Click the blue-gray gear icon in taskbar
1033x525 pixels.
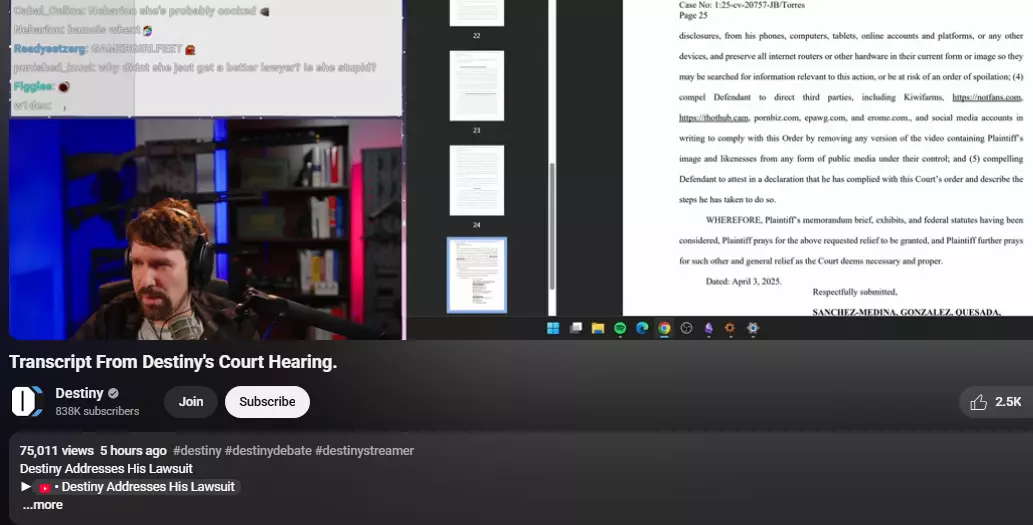pos(752,328)
